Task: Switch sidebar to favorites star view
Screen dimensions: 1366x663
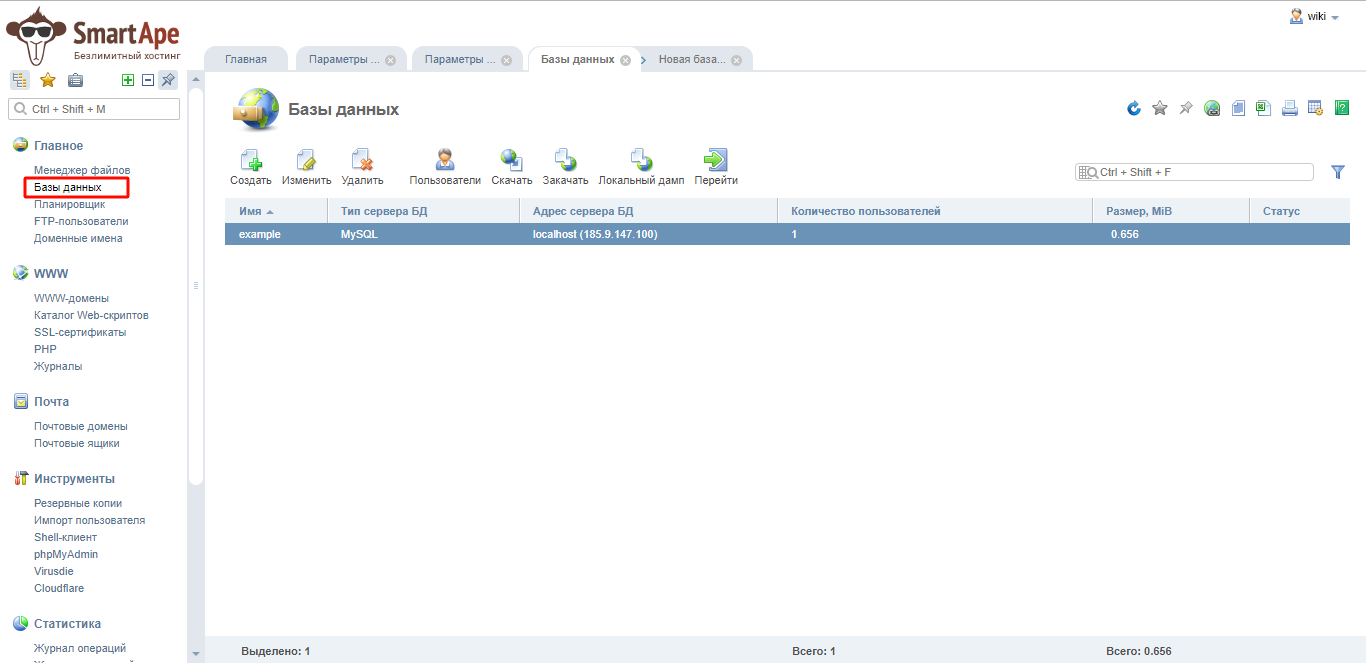Action: click(47, 80)
